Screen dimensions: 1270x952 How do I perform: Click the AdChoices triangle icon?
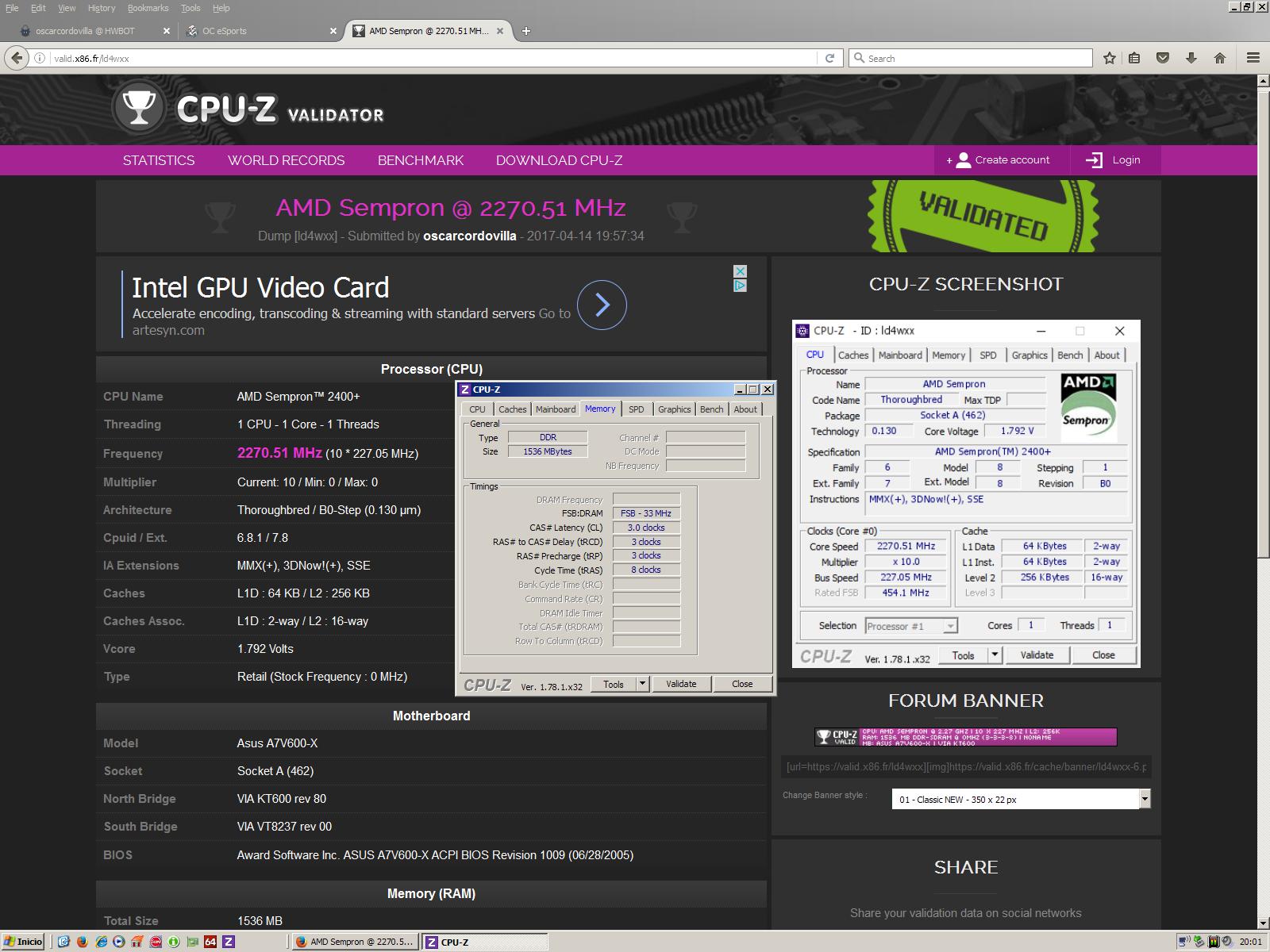click(740, 286)
